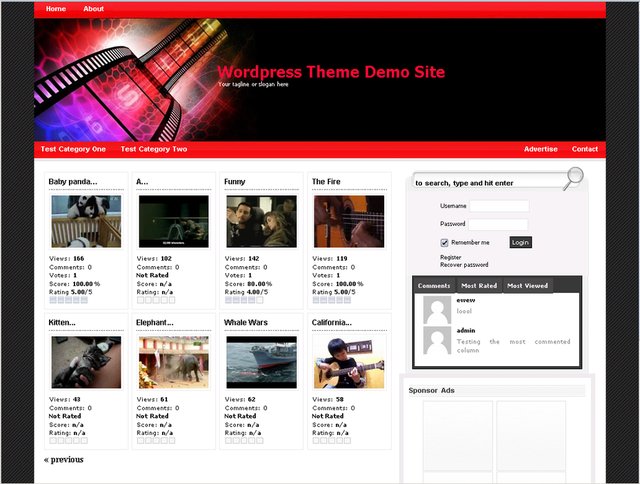Click the second Sponsor Ads slot
The image size is (640, 484).
coord(531,436)
